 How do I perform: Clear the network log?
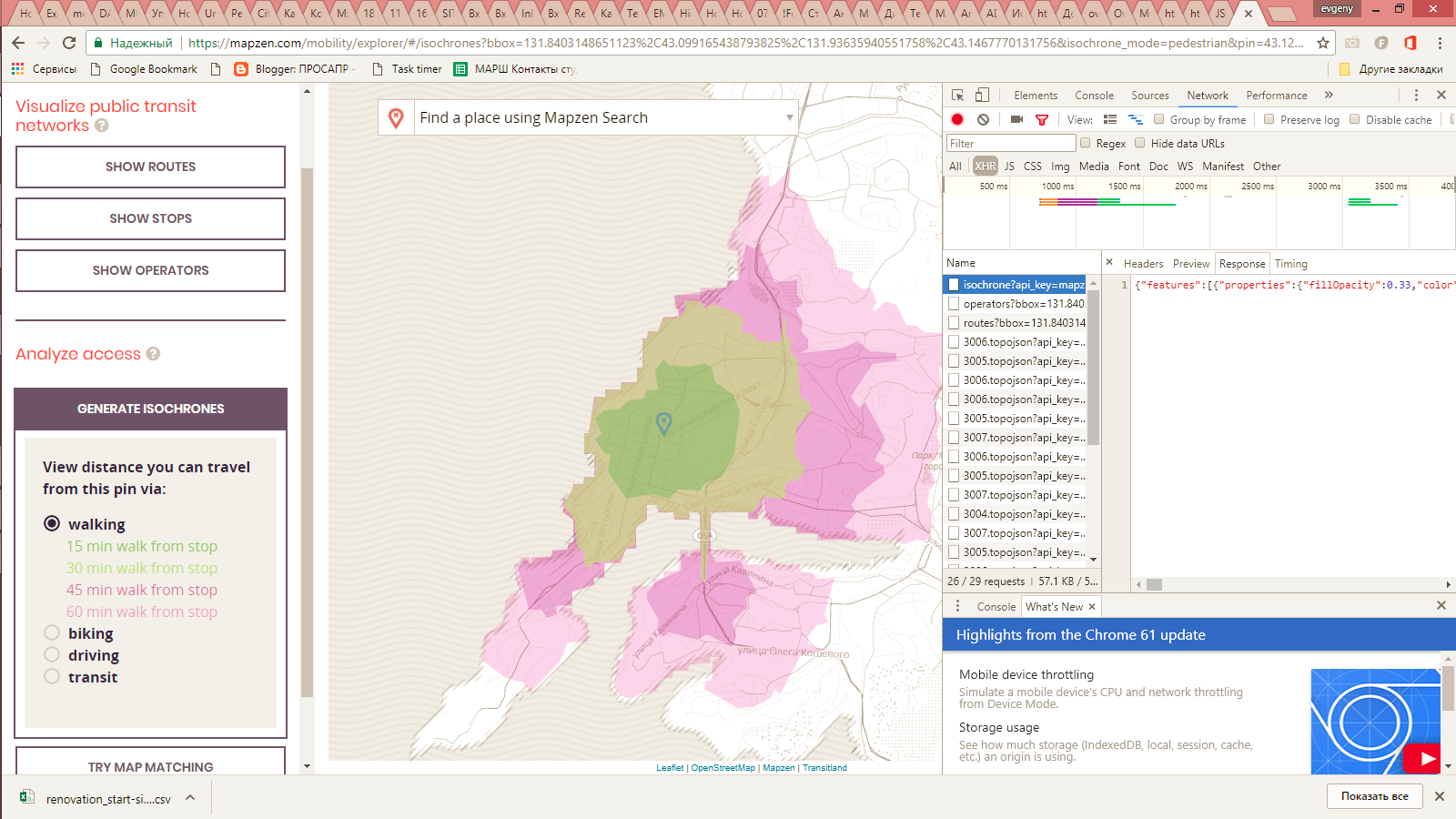click(x=983, y=119)
